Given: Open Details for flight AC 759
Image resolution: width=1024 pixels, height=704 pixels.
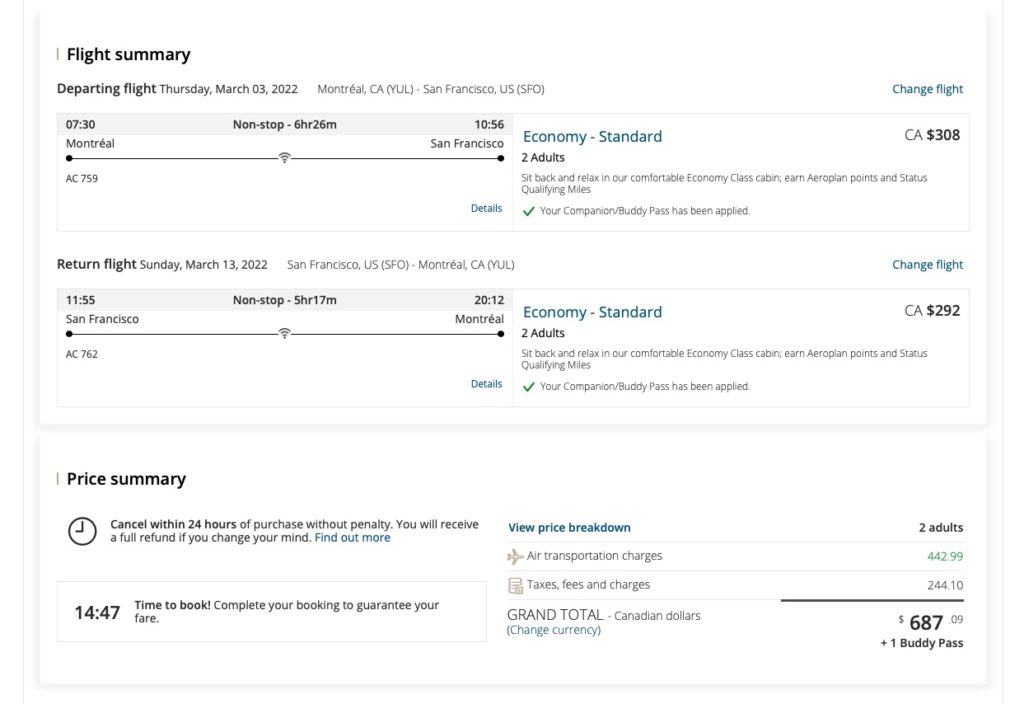Looking at the screenshot, I should [486, 208].
